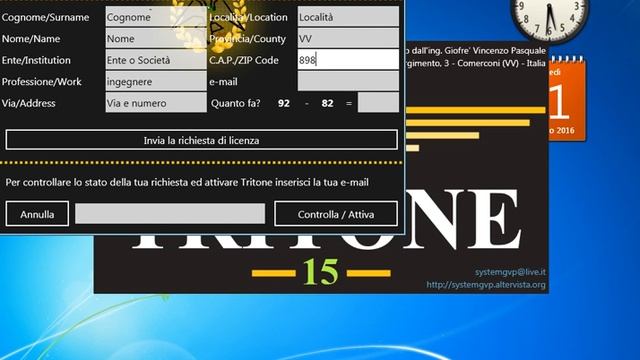Click Invia la richiesta di licenza button

tap(202, 140)
